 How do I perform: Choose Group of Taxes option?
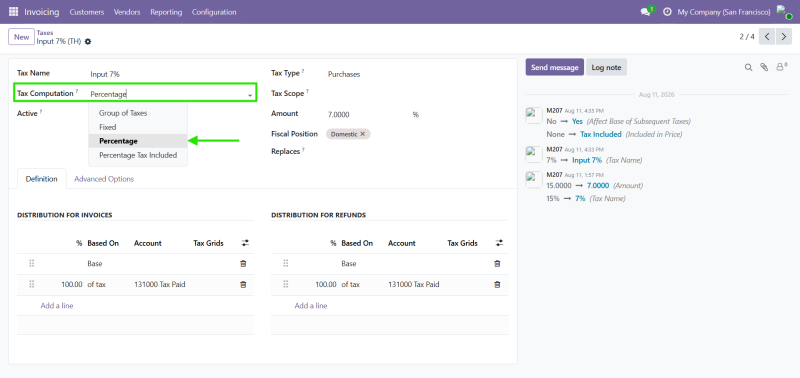pyautogui.click(x=123, y=113)
